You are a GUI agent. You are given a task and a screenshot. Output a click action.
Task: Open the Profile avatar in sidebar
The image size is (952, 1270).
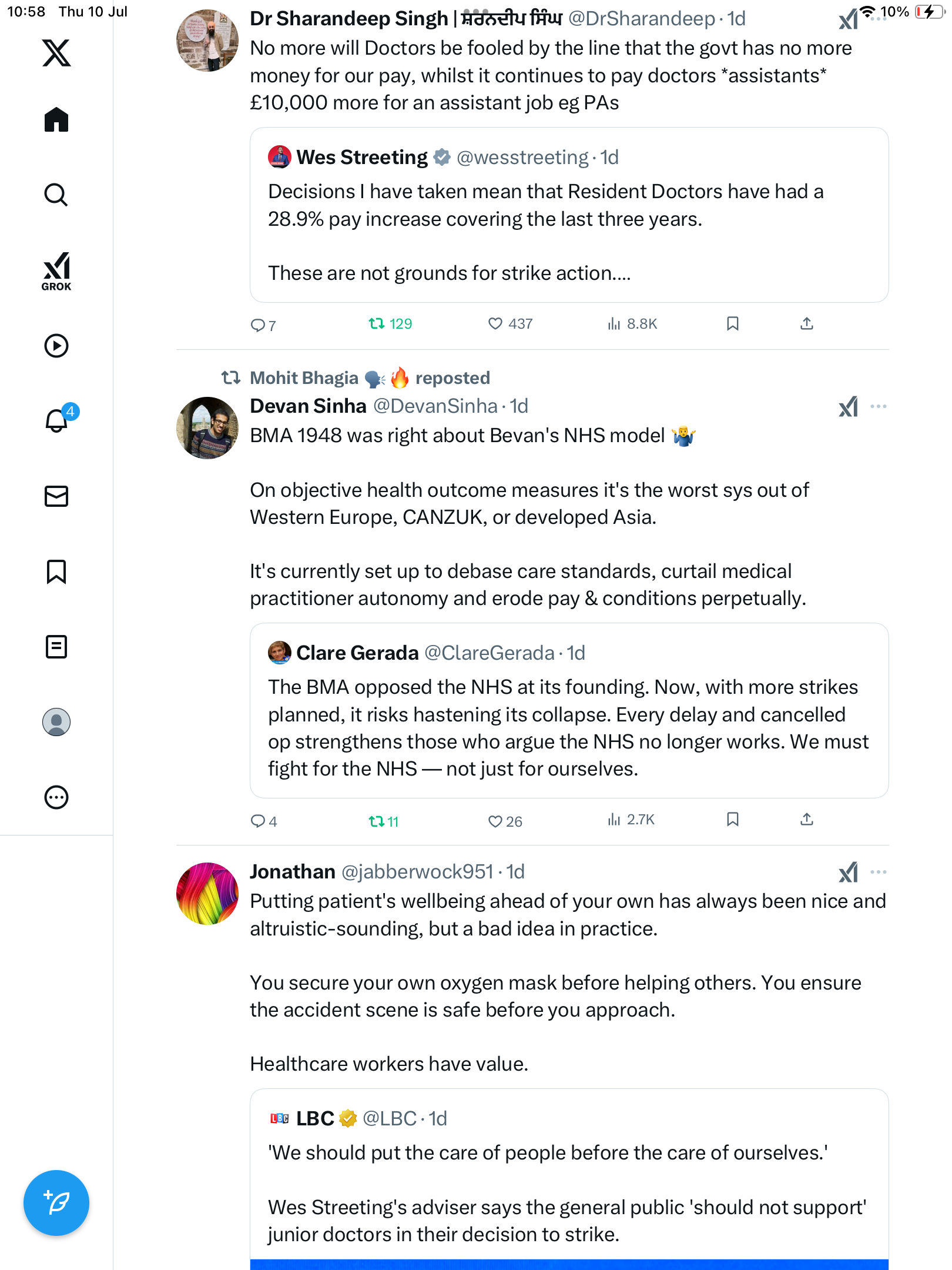point(56,722)
